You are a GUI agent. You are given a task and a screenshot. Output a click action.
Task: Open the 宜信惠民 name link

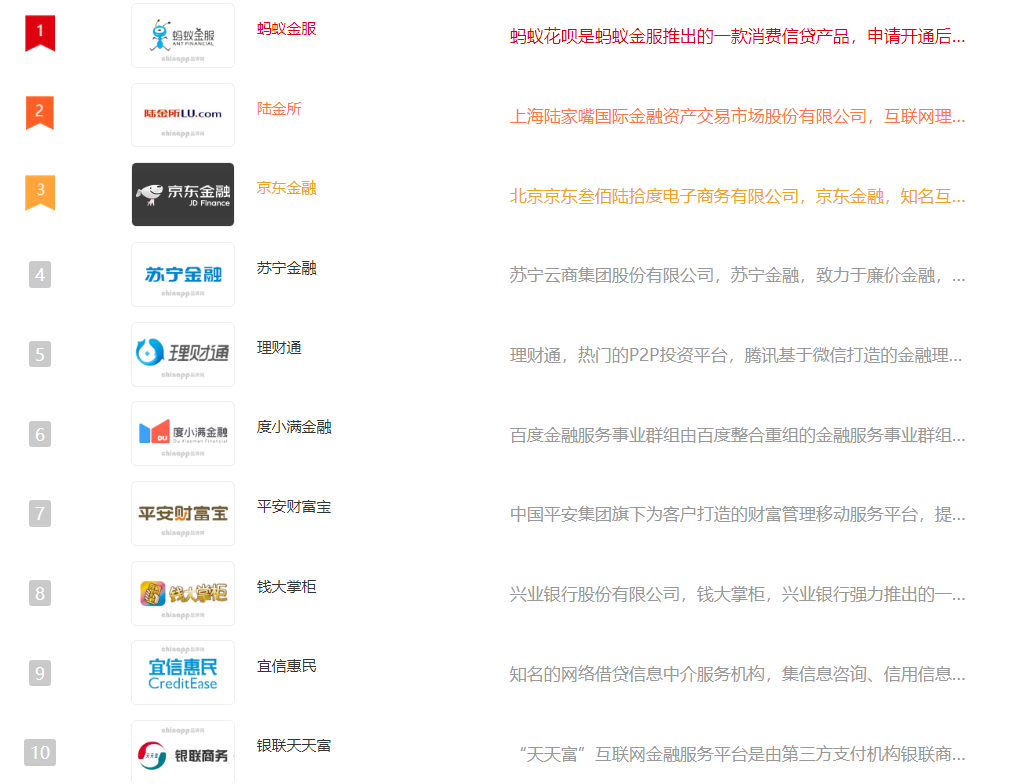click(286, 666)
